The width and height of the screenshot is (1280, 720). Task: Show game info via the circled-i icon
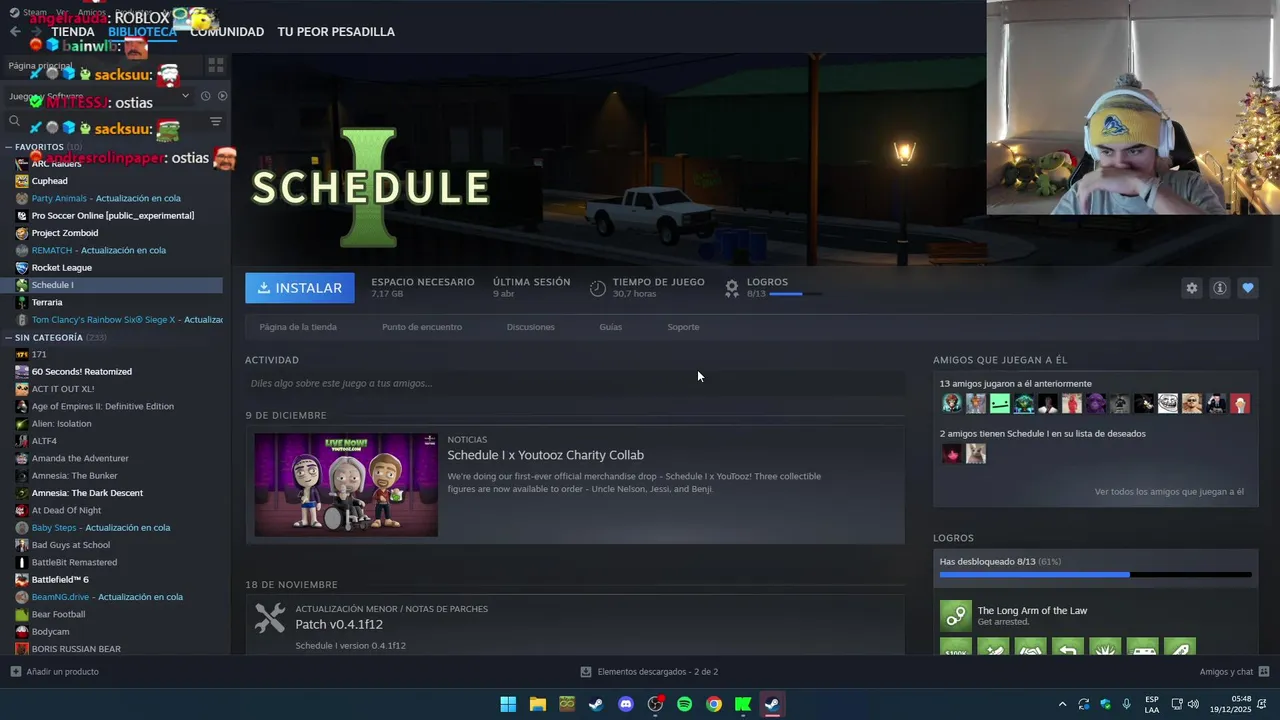pyautogui.click(x=1219, y=288)
